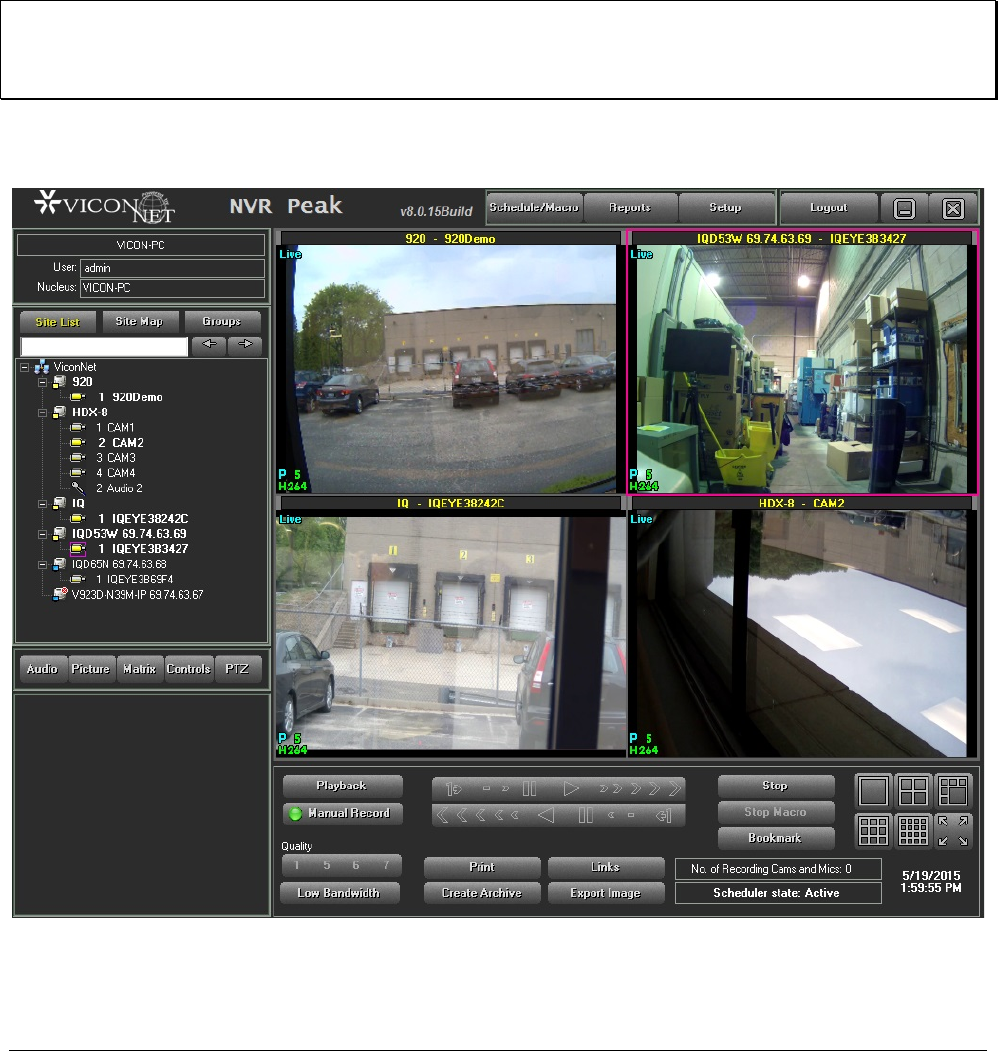Click the forward play triangle in transport bar
The height and width of the screenshot is (1051, 998).
click(x=571, y=789)
